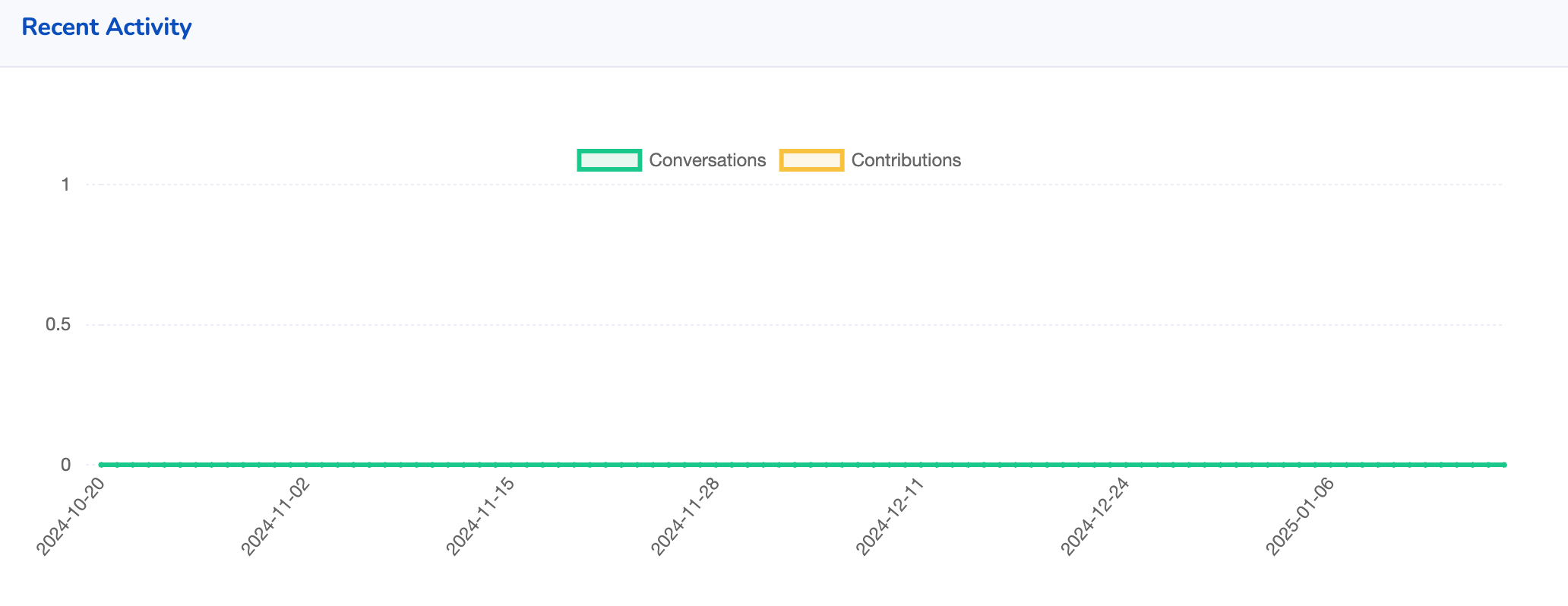This screenshot has height=606, width=1568.
Task: Click the line's data point for 2025-01-06
Action: click(1330, 465)
